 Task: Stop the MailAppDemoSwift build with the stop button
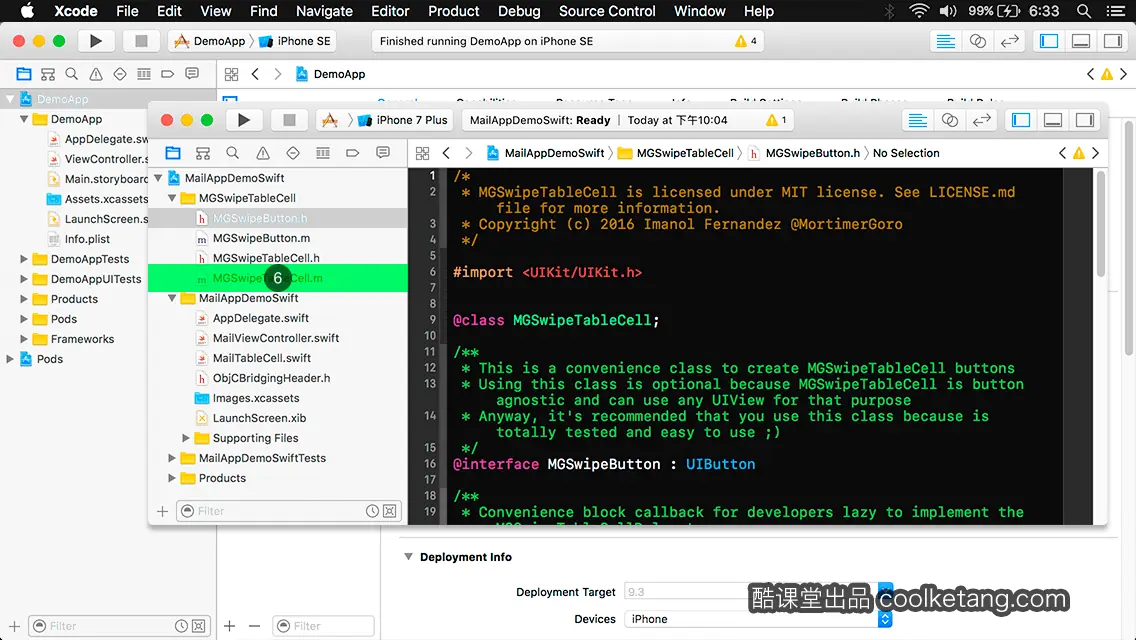point(289,120)
